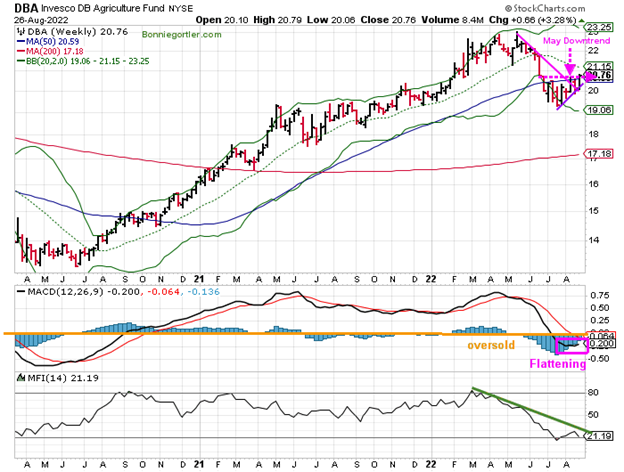
Task: Click the oversold label in MACD panel
Action: pyautogui.click(x=492, y=345)
